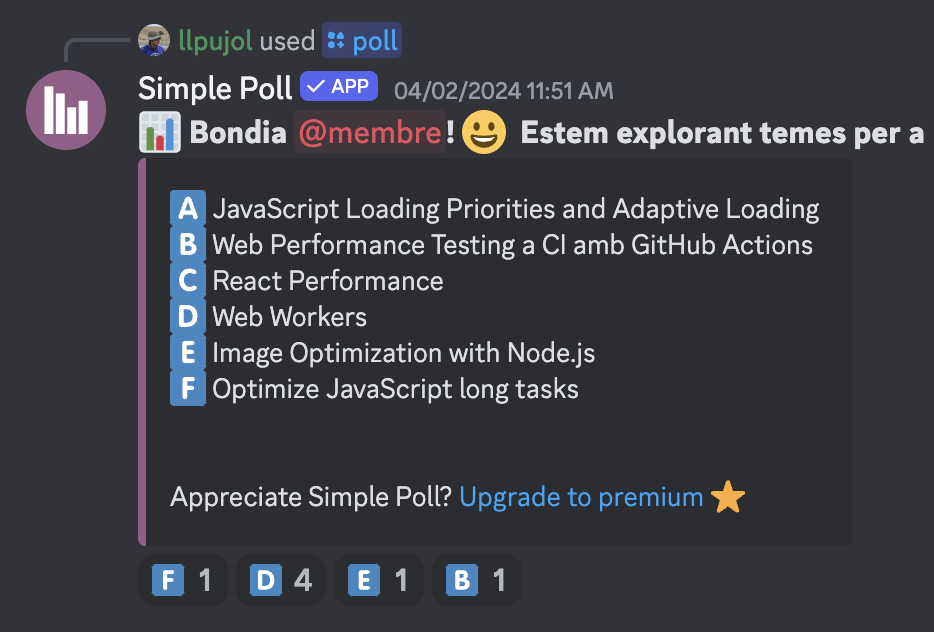Click the Simple Poll username

point(215,88)
